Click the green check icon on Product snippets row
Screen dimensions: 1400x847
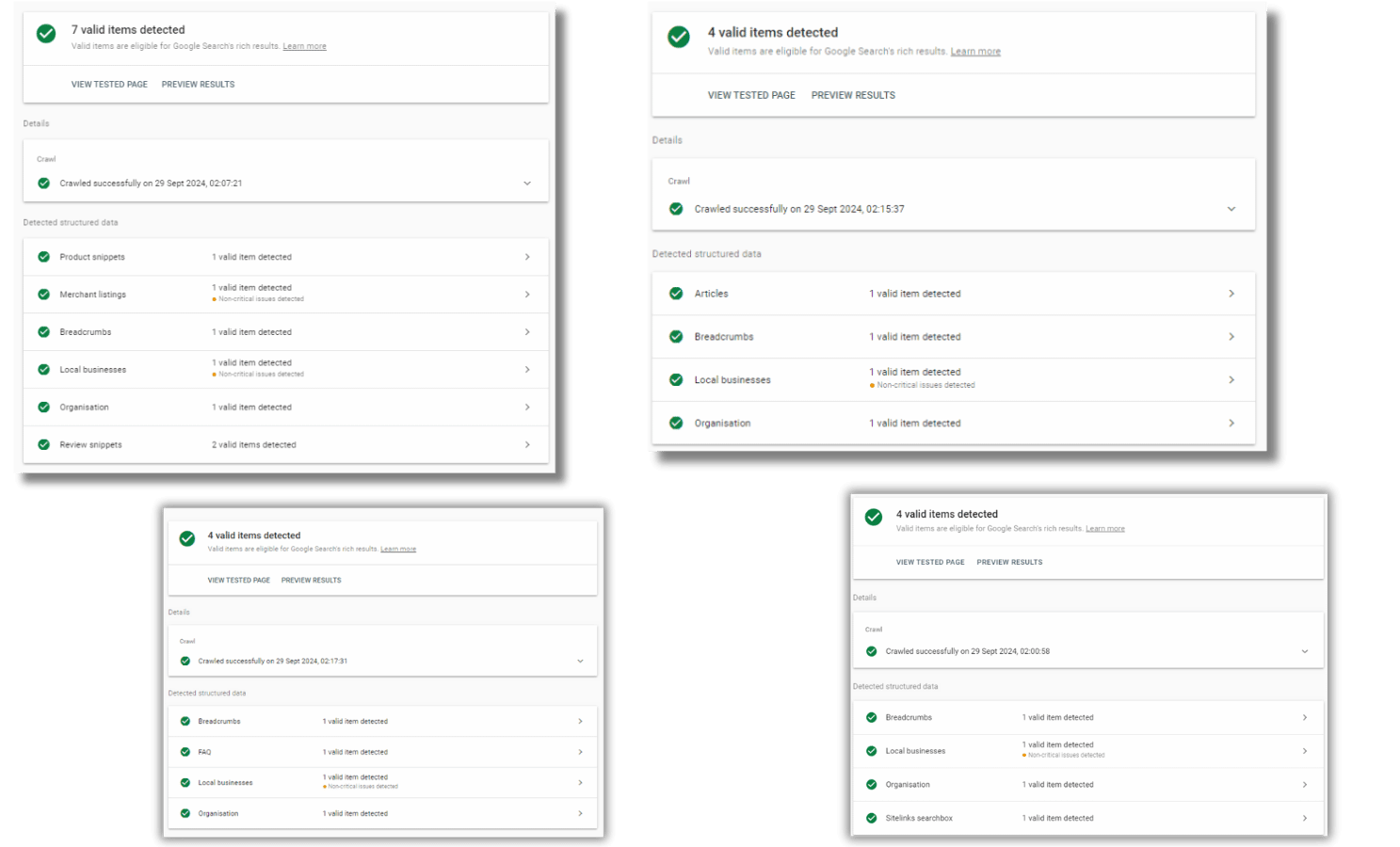pos(43,257)
